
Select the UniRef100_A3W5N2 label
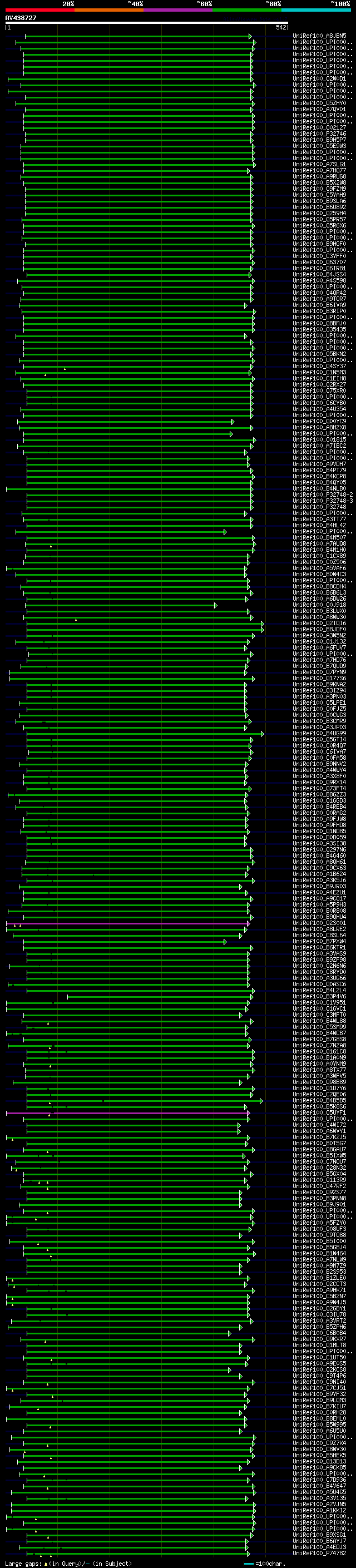point(319,635)
